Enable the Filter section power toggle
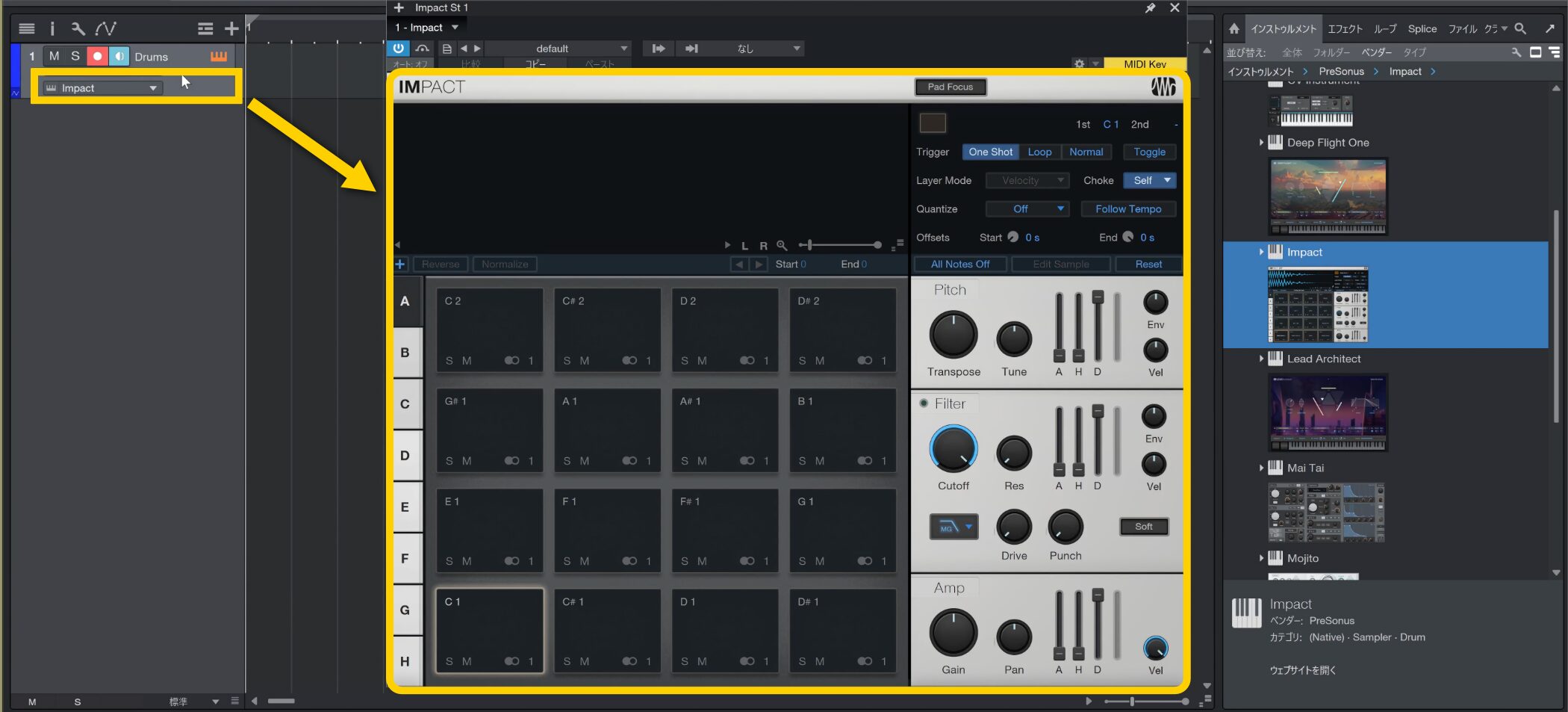The image size is (1568, 712). 924,403
